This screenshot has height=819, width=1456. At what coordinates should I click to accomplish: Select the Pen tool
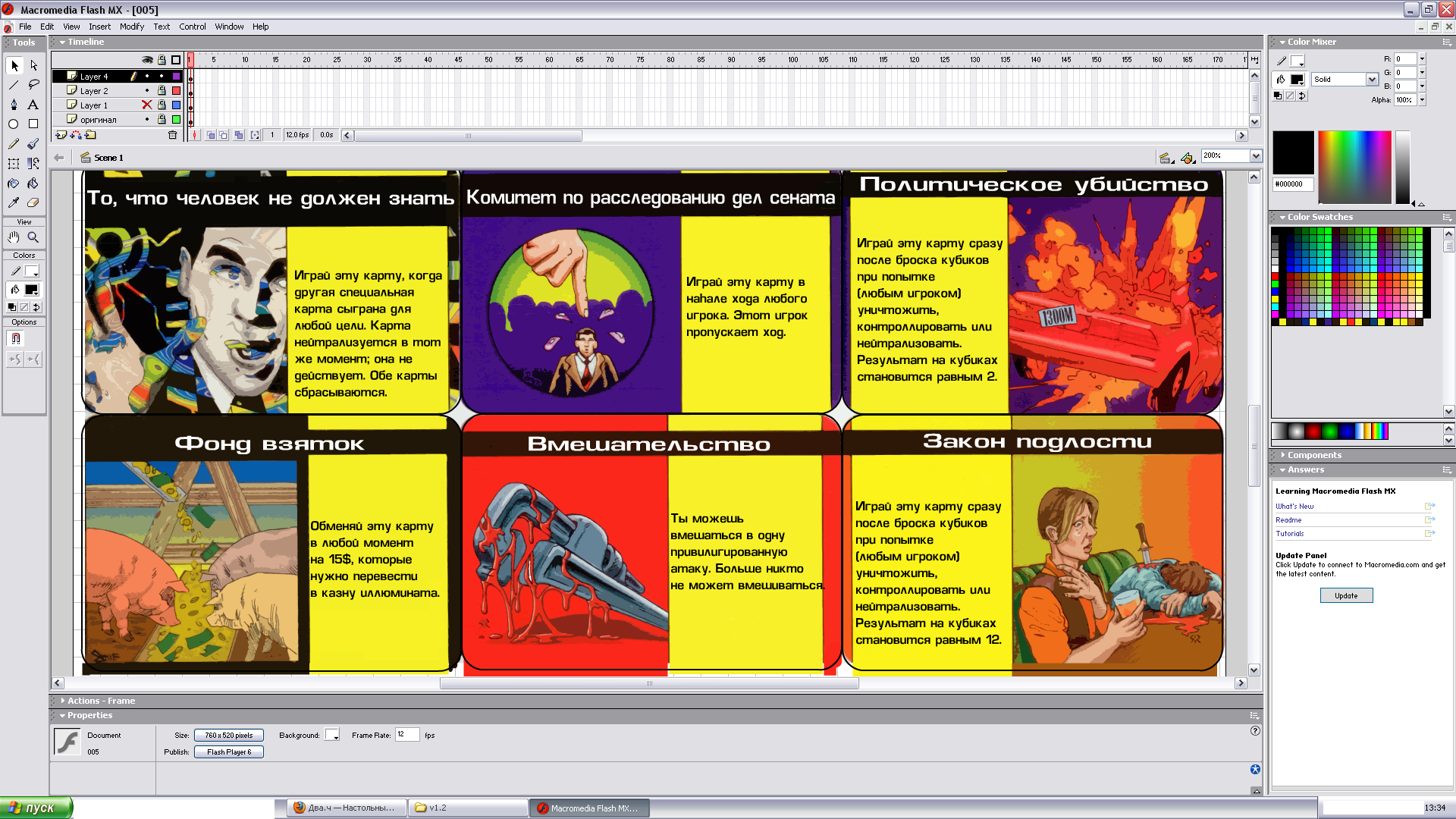click(x=14, y=105)
